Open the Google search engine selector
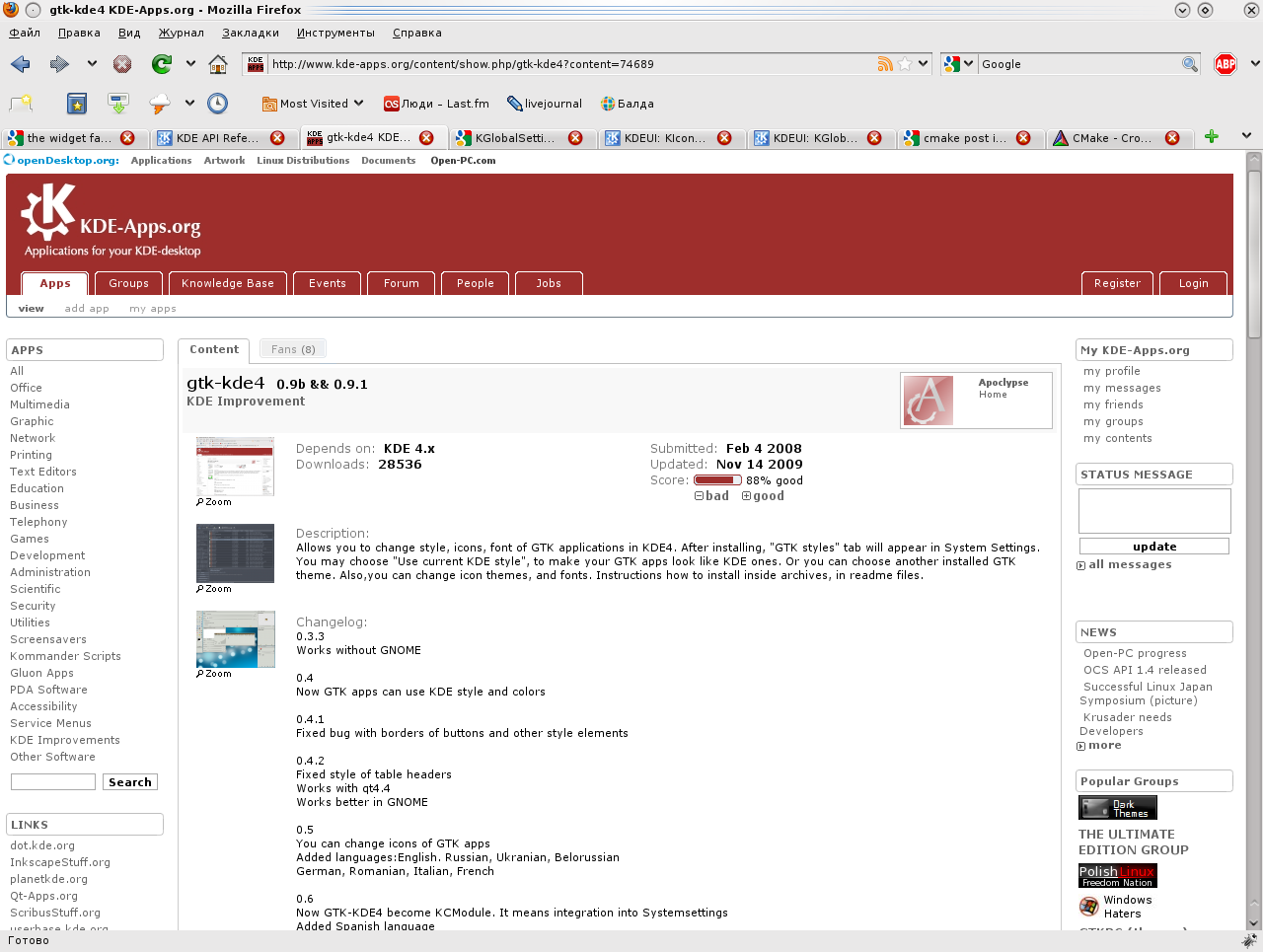Screen dimensions: 1263x952 (959, 64)
